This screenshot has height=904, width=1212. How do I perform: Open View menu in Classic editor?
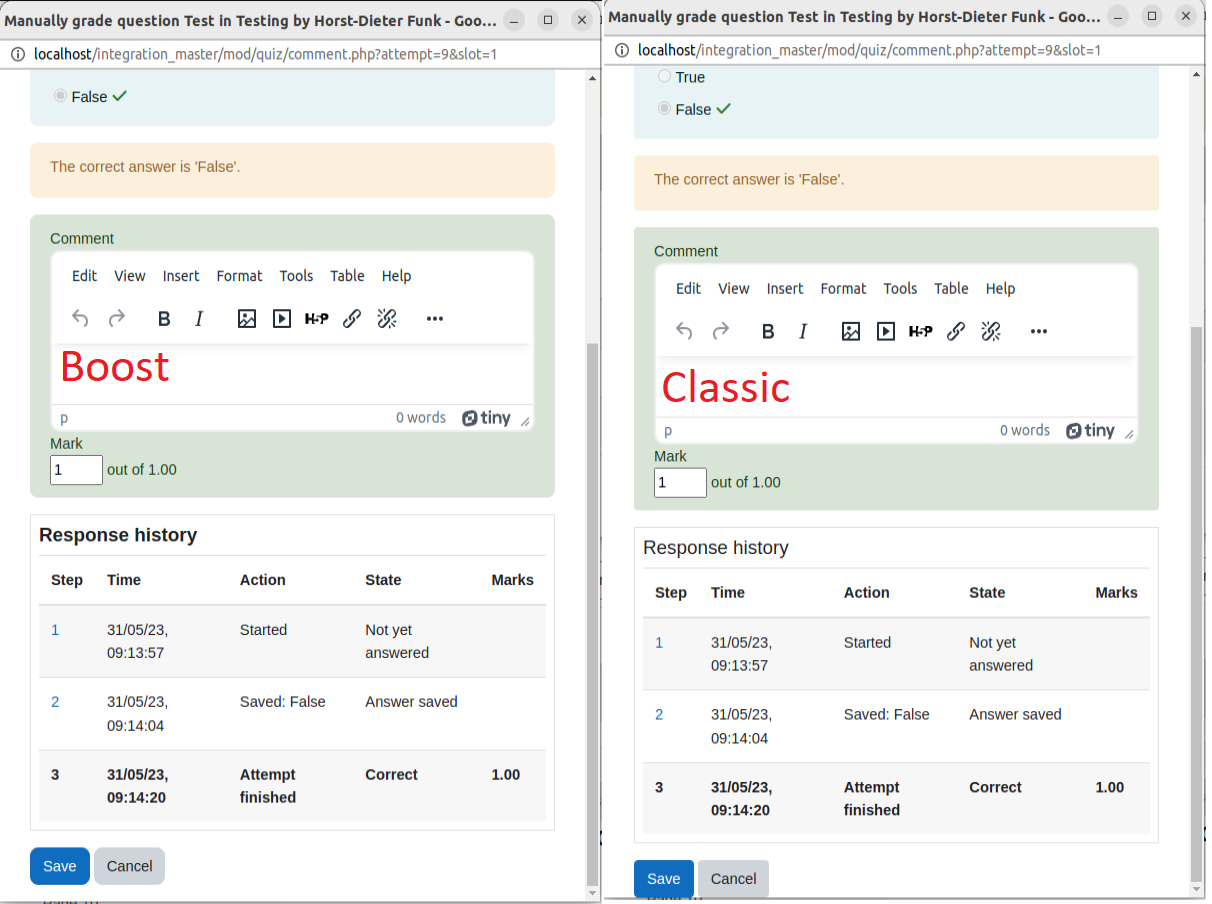pyautogui.click(x=734, y=289)
